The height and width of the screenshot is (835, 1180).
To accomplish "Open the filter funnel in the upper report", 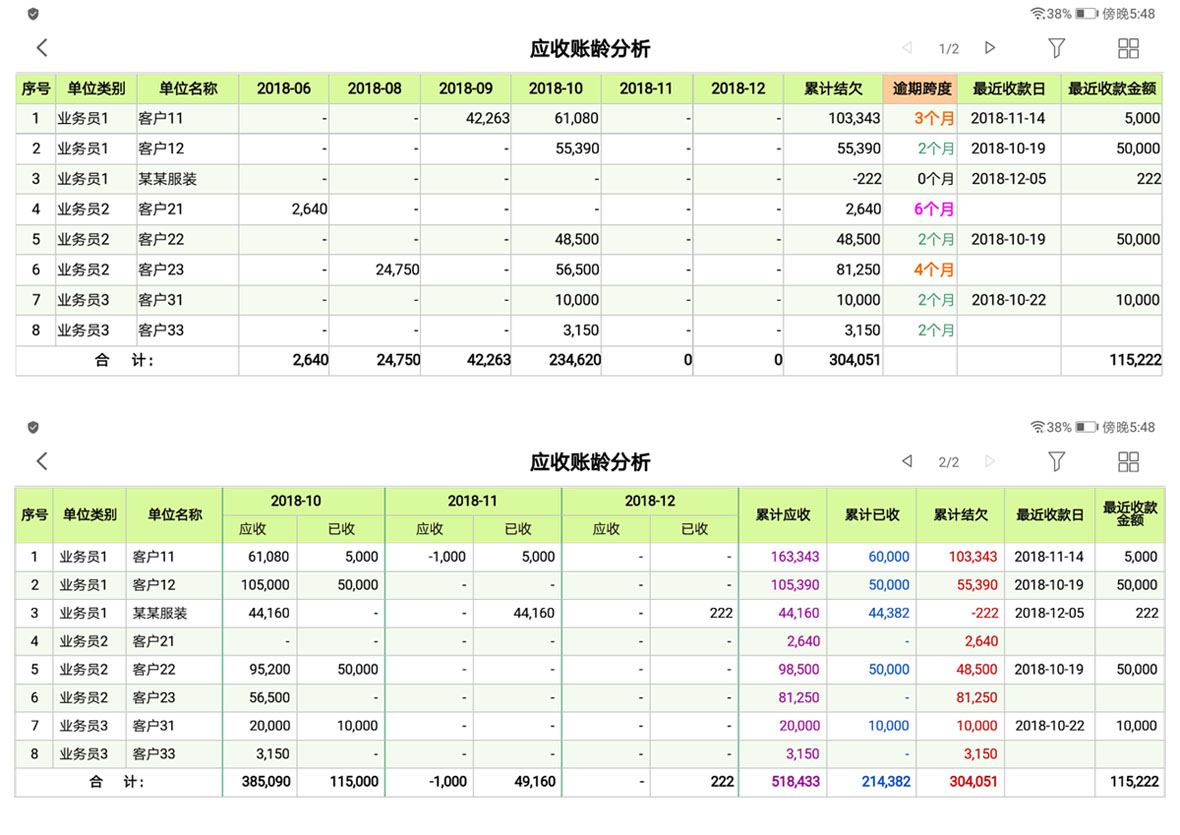I will coord(1057,48).
